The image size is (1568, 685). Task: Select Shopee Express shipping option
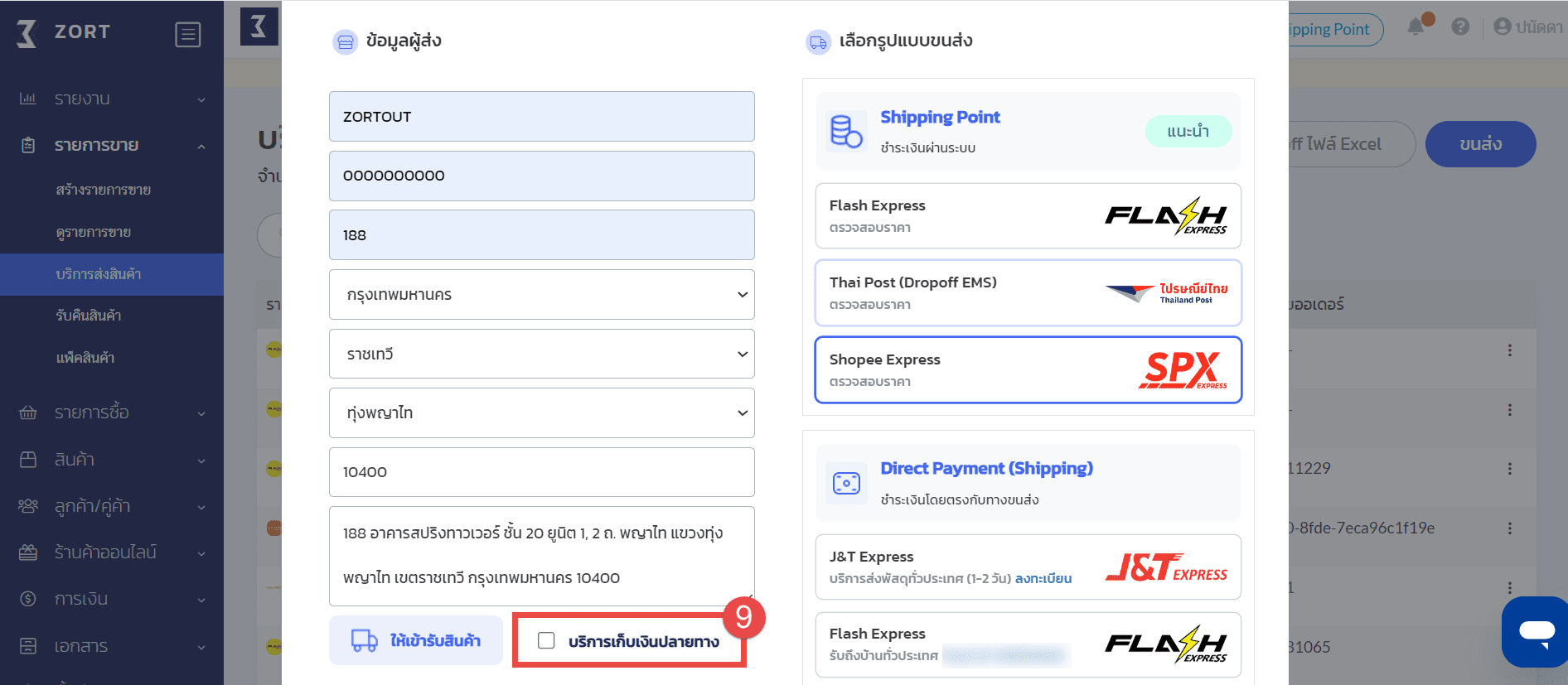(1028, 369)
